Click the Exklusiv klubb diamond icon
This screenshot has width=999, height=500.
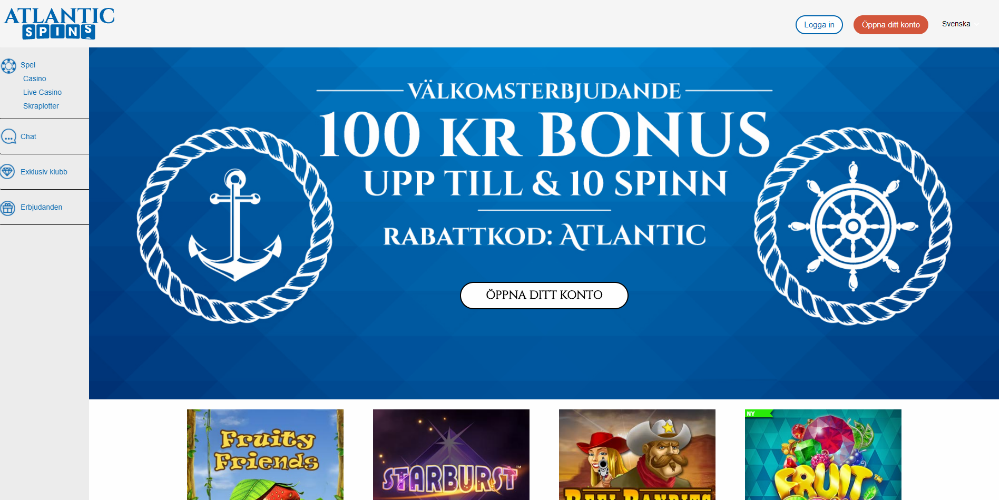8,172
